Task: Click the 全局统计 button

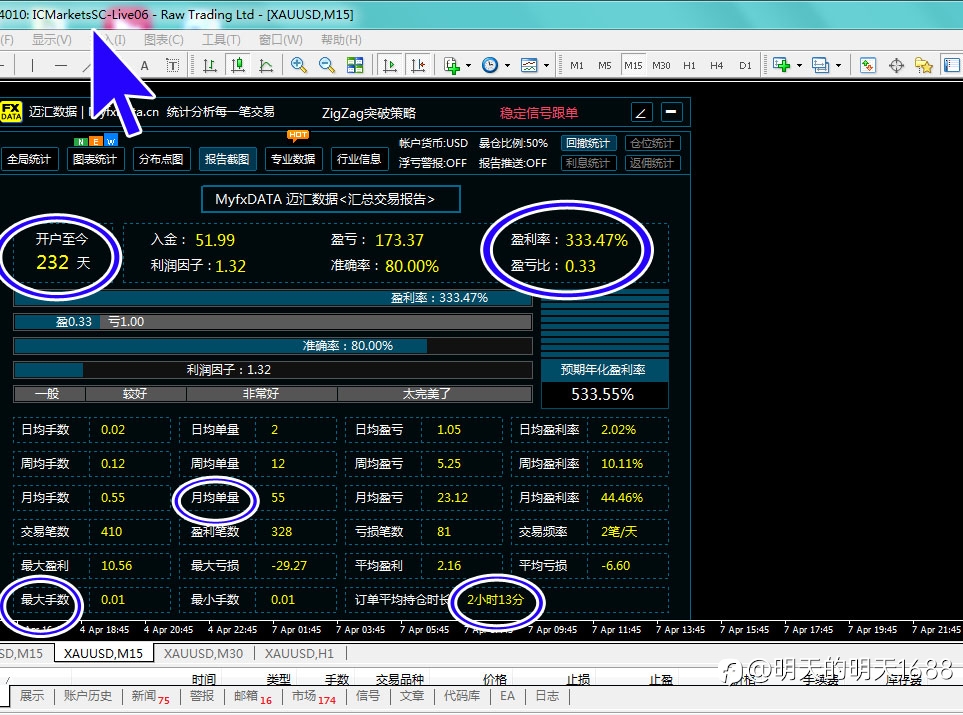Action: click(x=29, y=159)
